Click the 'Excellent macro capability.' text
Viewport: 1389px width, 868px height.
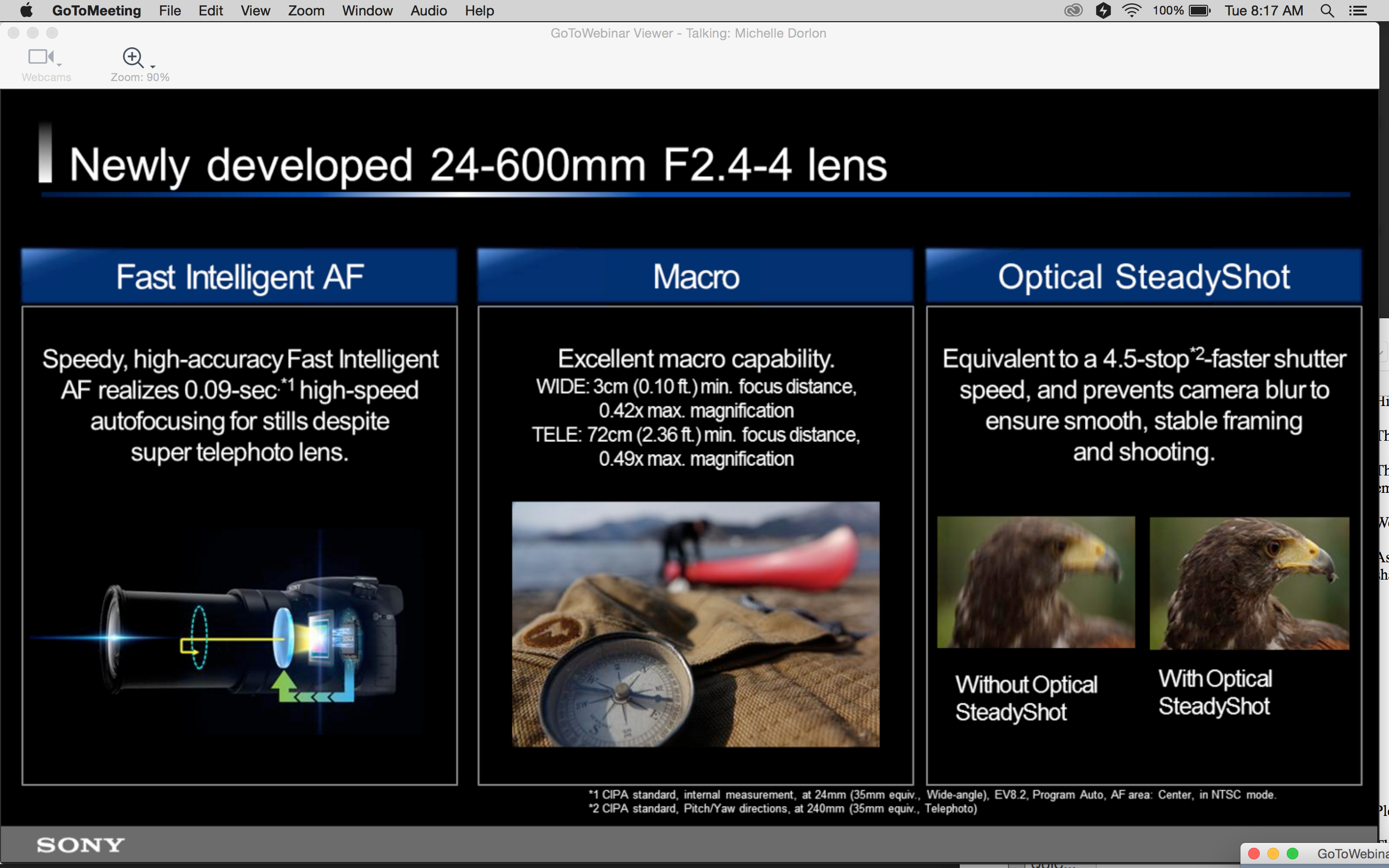coord(695,359)
